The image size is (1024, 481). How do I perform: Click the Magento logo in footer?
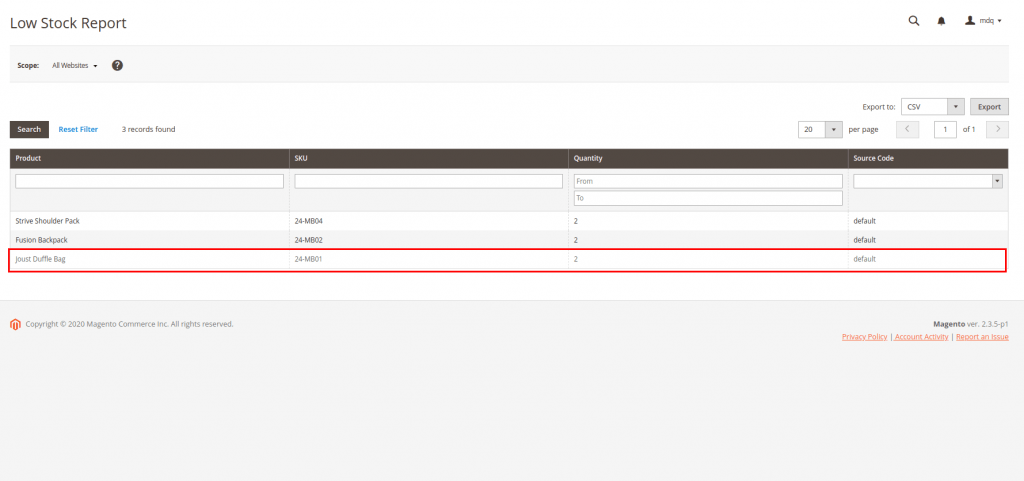click(15, 324)
